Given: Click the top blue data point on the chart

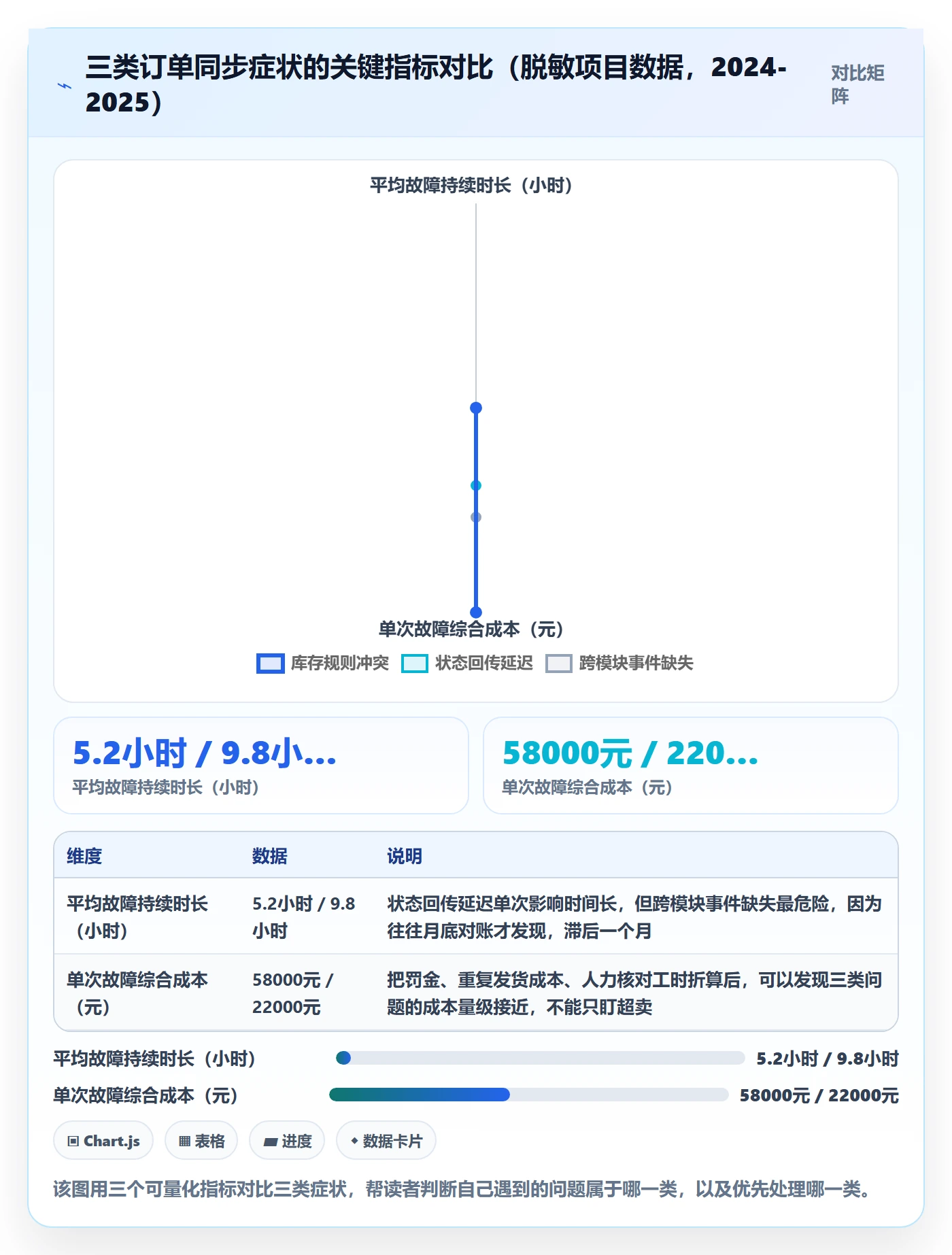Looking at the screenshot, I should pyautogui.click(x=476, y=408).
